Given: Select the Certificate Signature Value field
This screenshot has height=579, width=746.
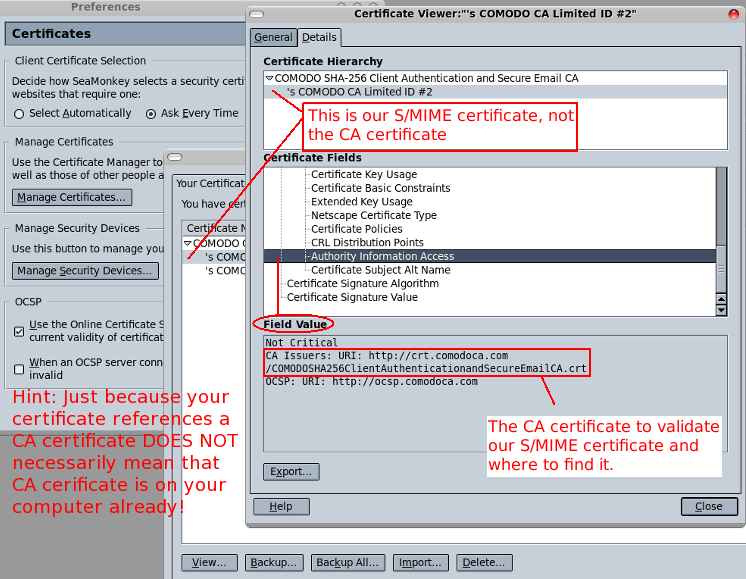Looking at the screenshot, I should 352,297.
